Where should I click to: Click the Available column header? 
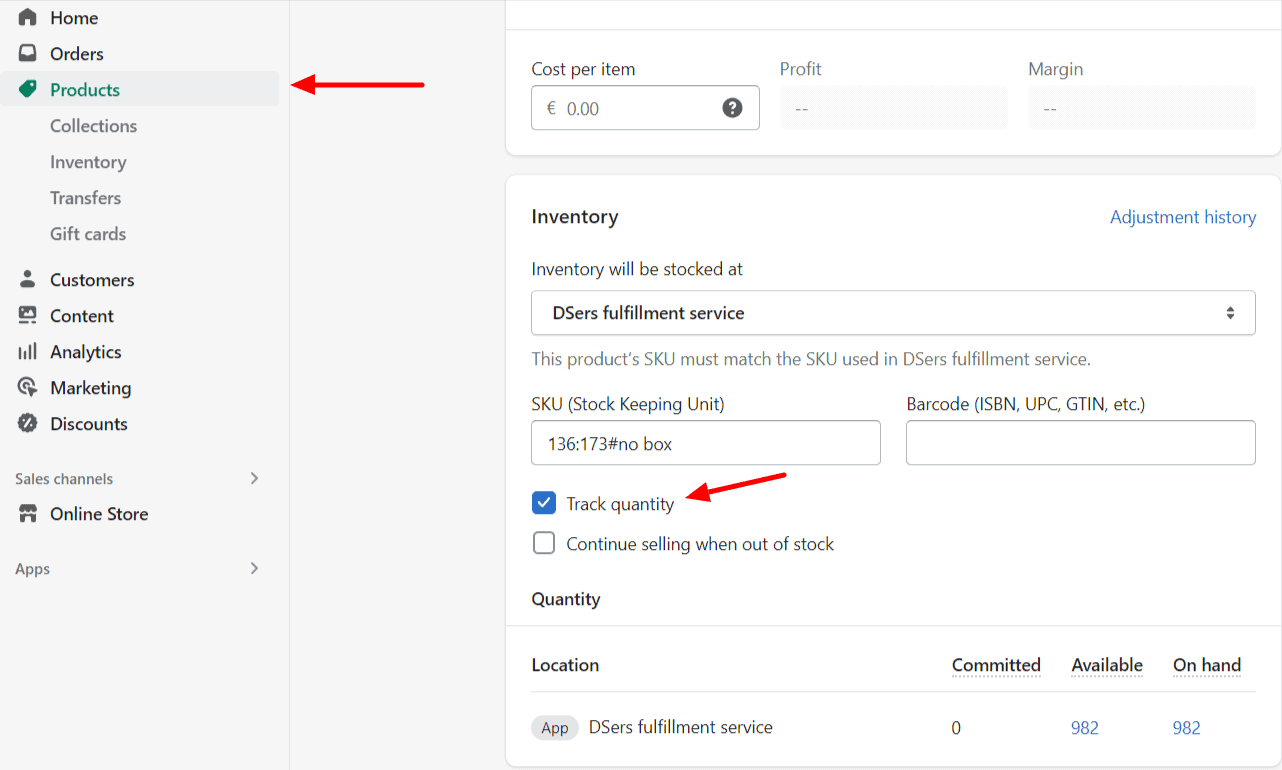point(1107,665)
